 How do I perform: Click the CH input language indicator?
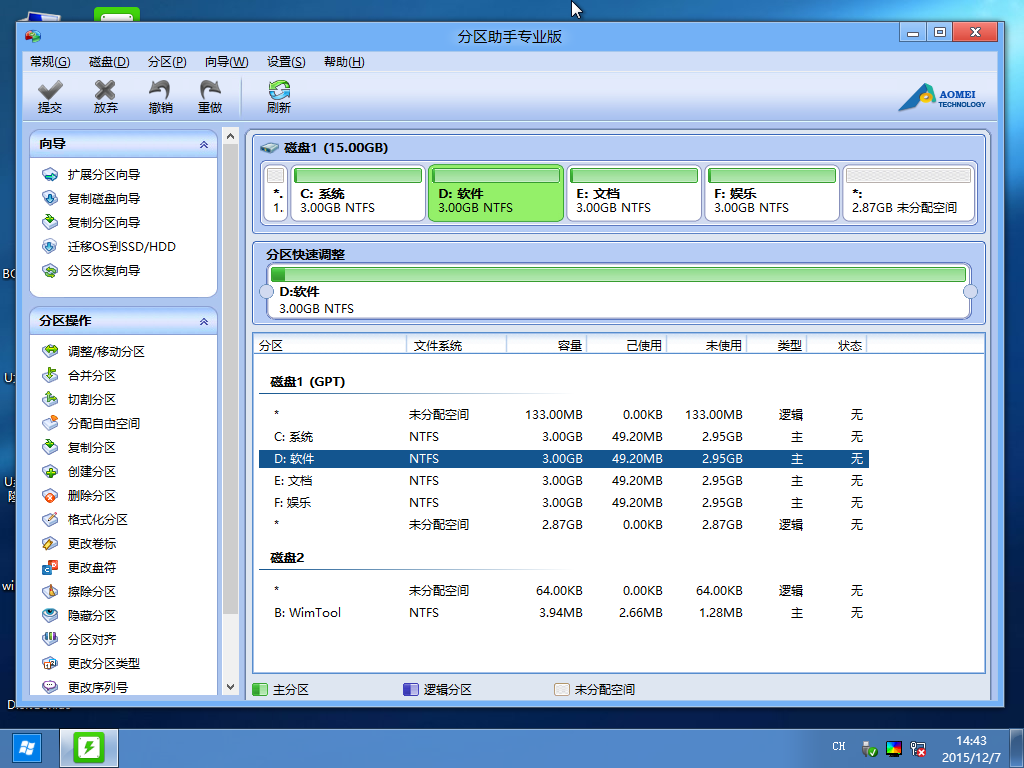839,746
